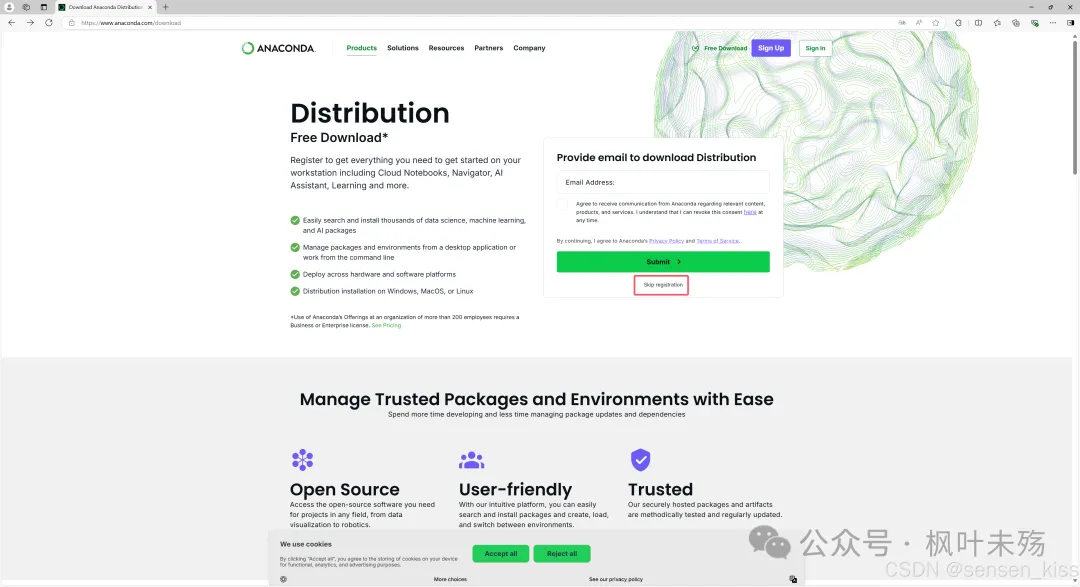Toggle split screen view icon
Viewport: 1080px width, 587px height.
coord(978,23)
